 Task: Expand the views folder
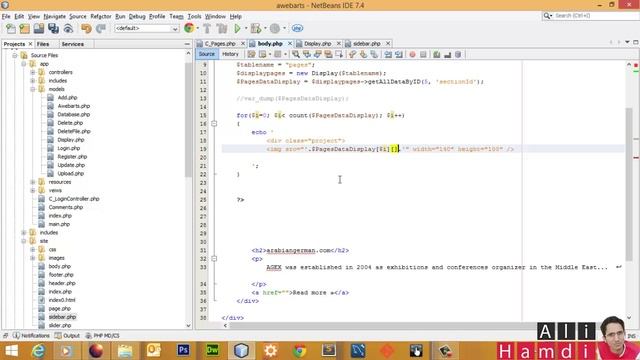click(33, 190)
